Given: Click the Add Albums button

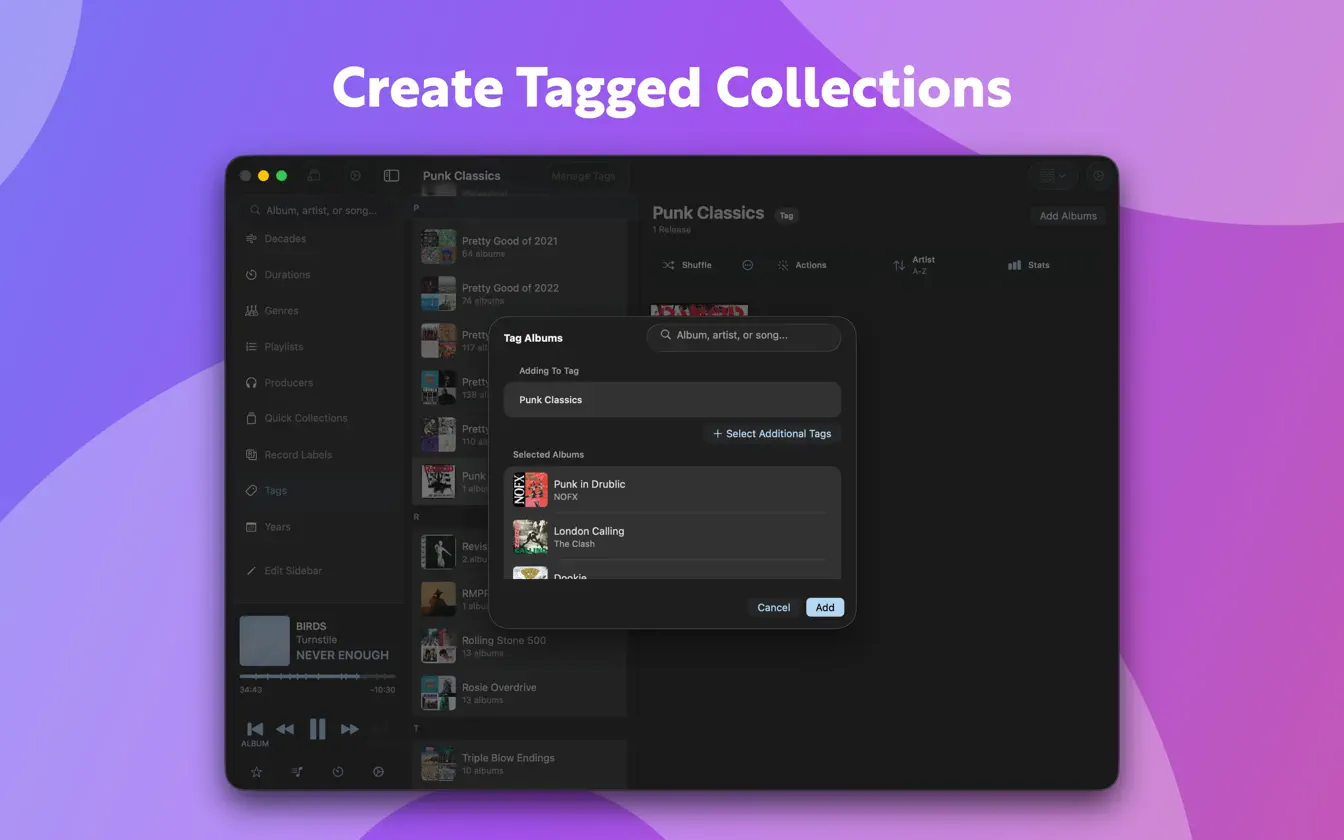Looking at the screenshot, I should (1068, 216).
